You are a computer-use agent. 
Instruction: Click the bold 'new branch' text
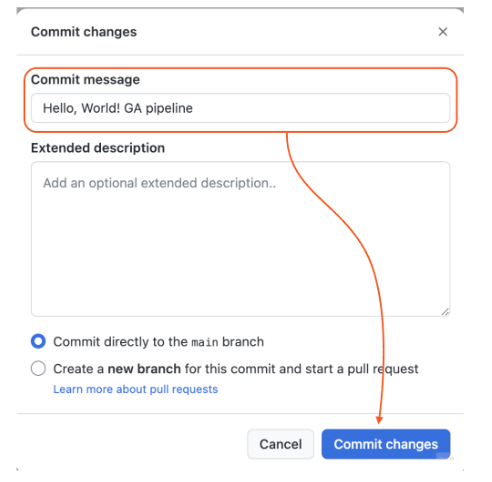pyautogui.click(x=144, y=369)
